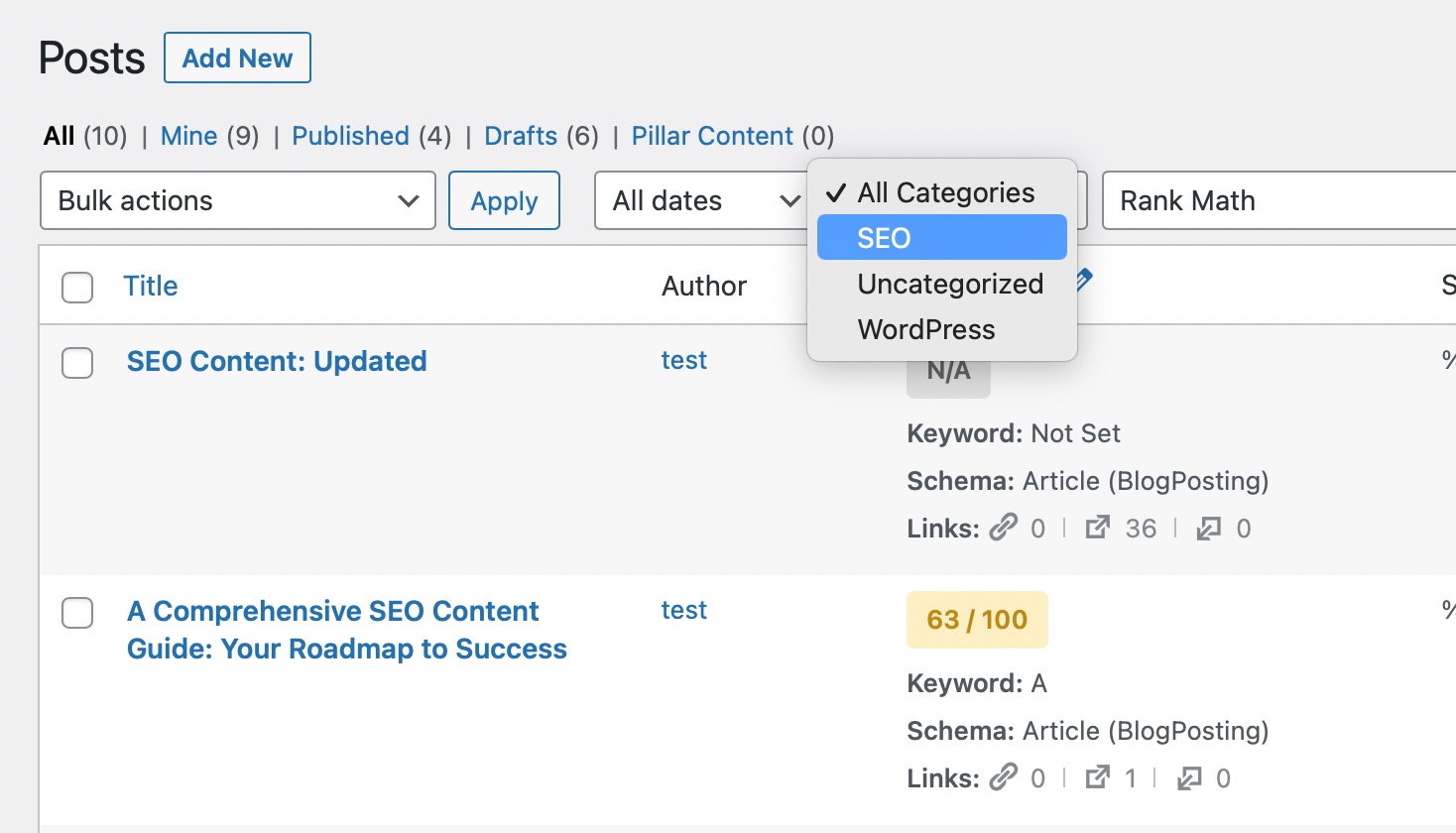1456x833 pixels.
Task: Click Schema: Article (BlogPosting) in the second post row
Action: point(1088,731)
